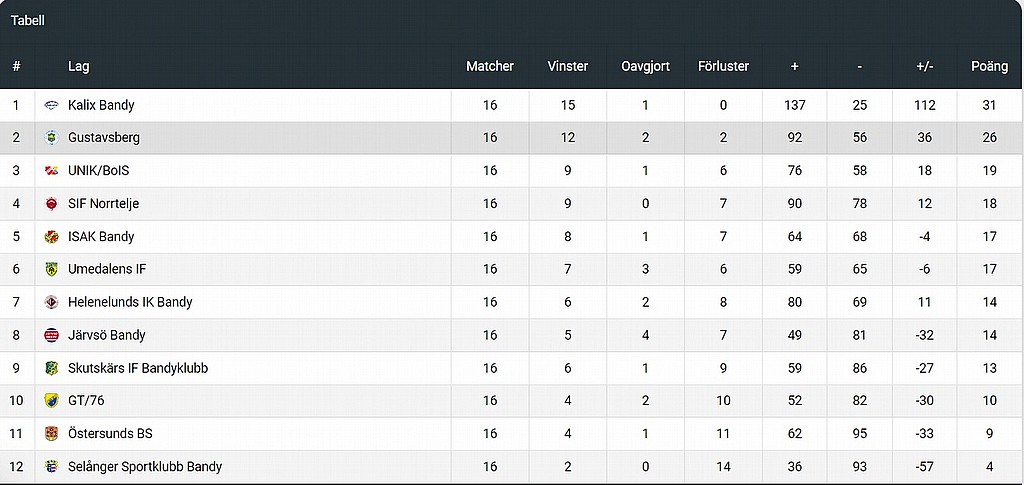The width and height of the screenshot is (1024, 485).
Task: Open the Gustavsberg team name link
Action: 104,138
